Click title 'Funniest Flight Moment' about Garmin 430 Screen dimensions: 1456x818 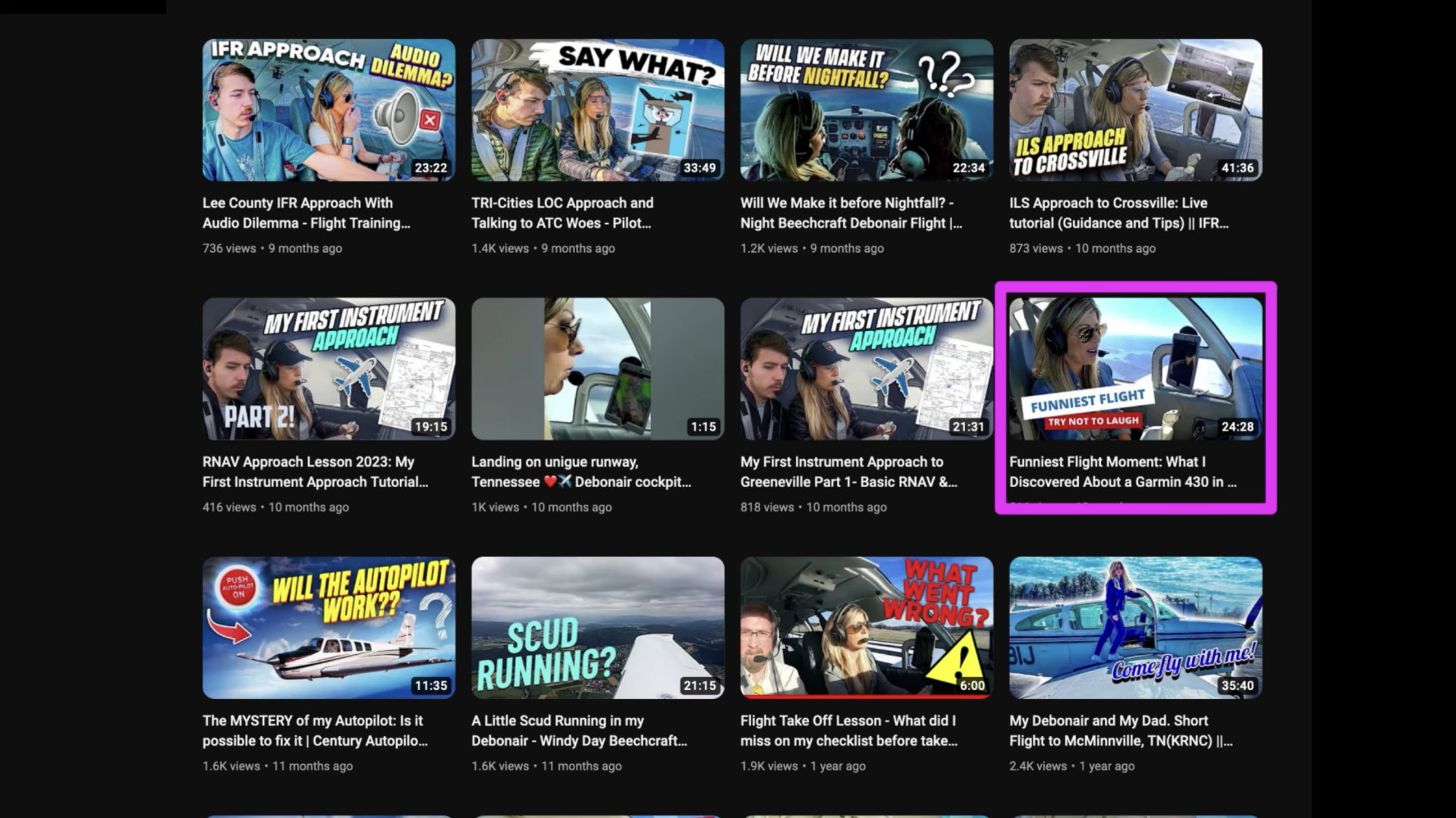(x=1123, y=472)
